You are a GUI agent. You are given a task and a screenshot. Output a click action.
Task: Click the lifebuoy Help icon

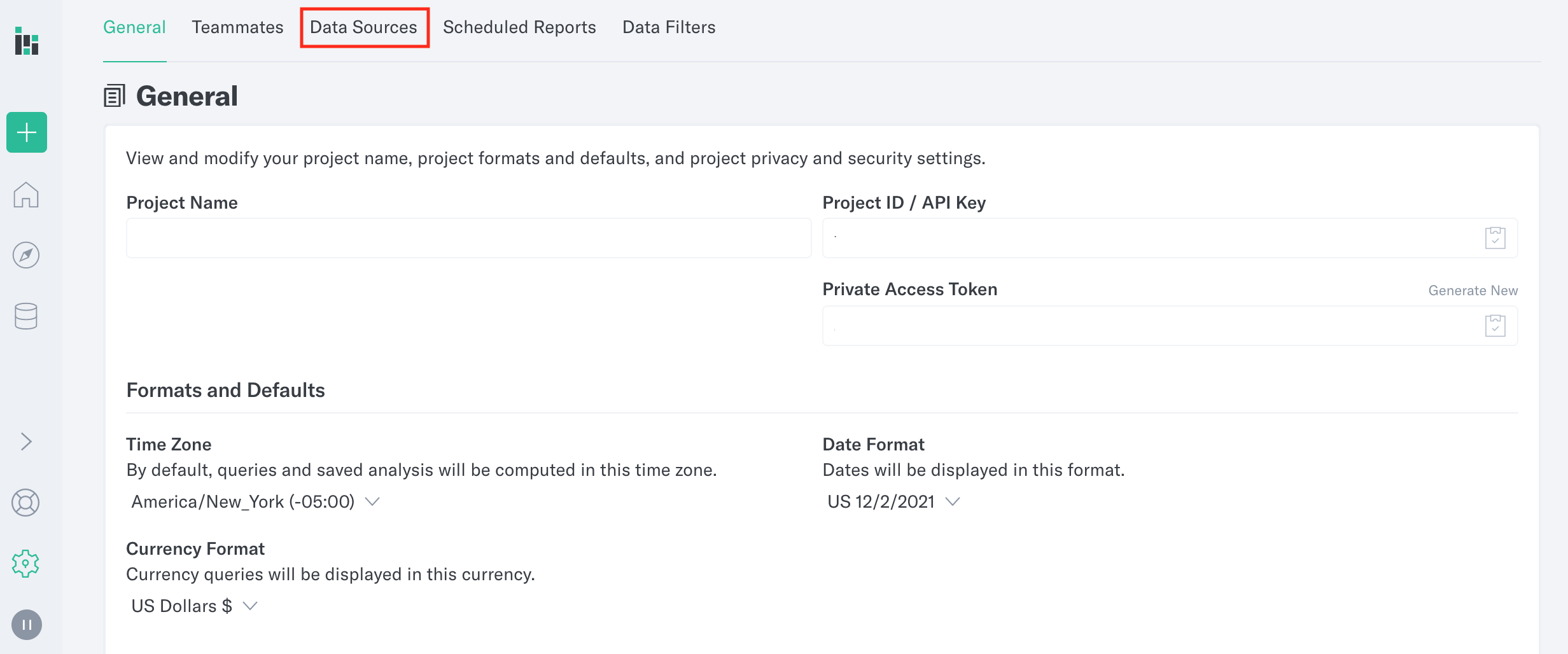[26, 503]
